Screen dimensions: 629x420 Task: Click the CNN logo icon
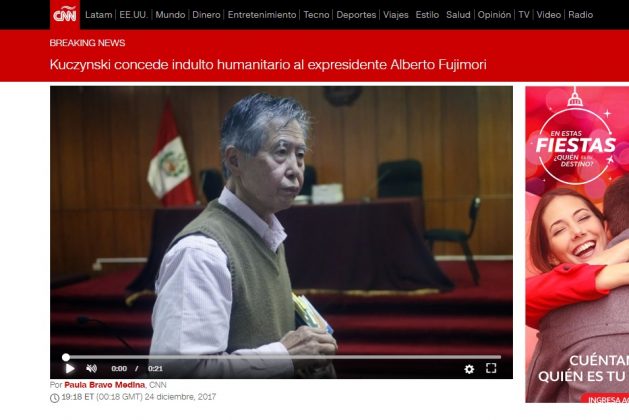[x=64, y=15]
